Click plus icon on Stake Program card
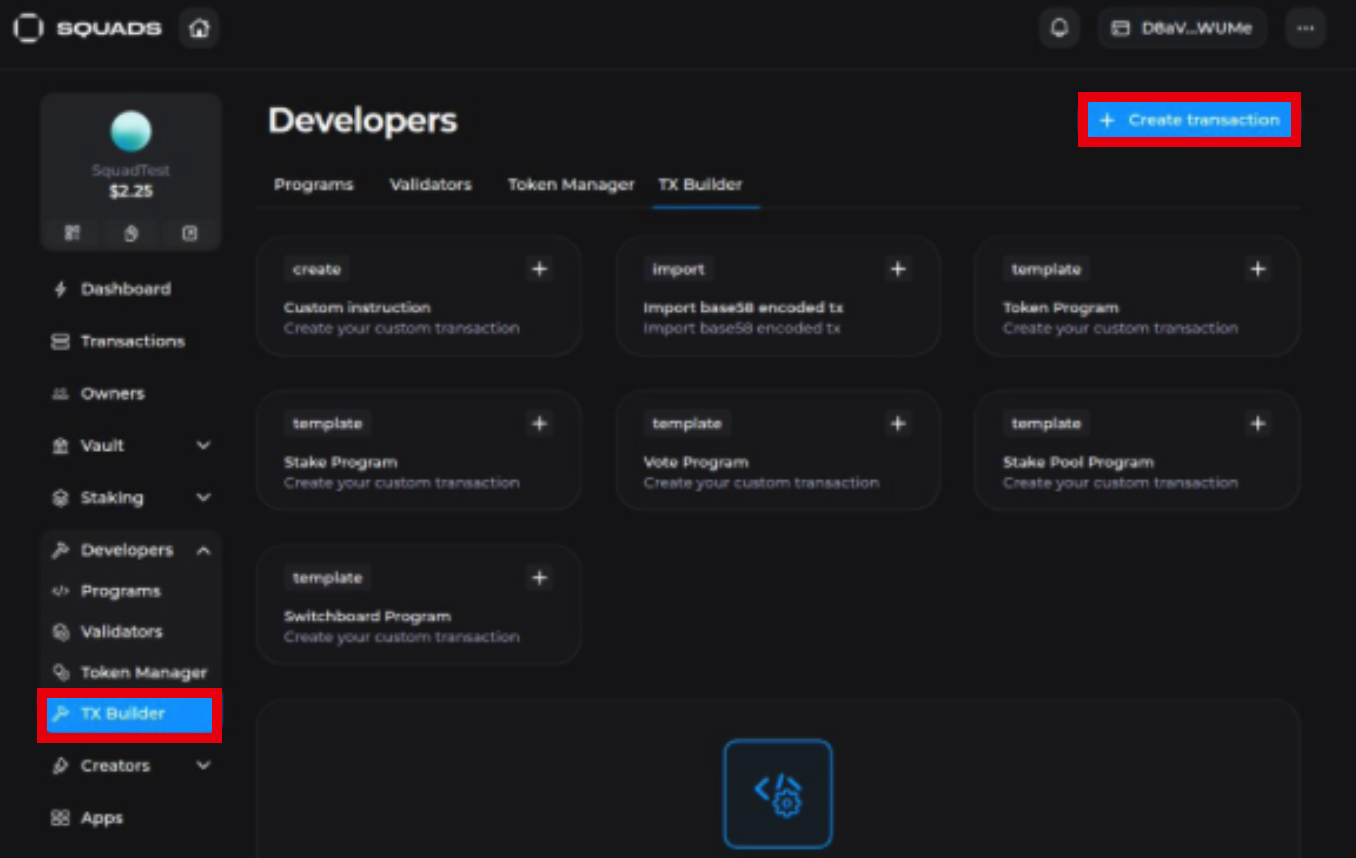Image resolution: width=1356 pixels, height=858 pixels. point(539,424)
